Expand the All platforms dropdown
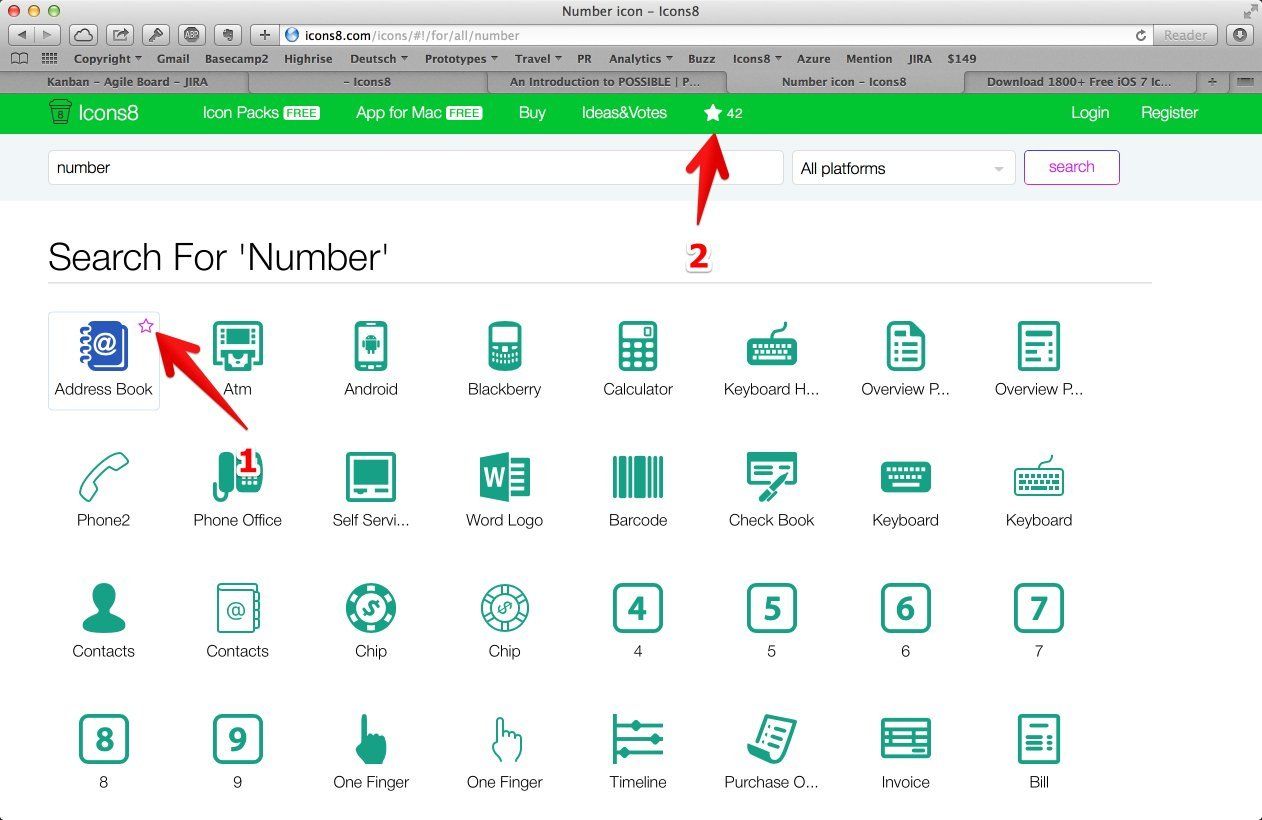 click(902, 167)
